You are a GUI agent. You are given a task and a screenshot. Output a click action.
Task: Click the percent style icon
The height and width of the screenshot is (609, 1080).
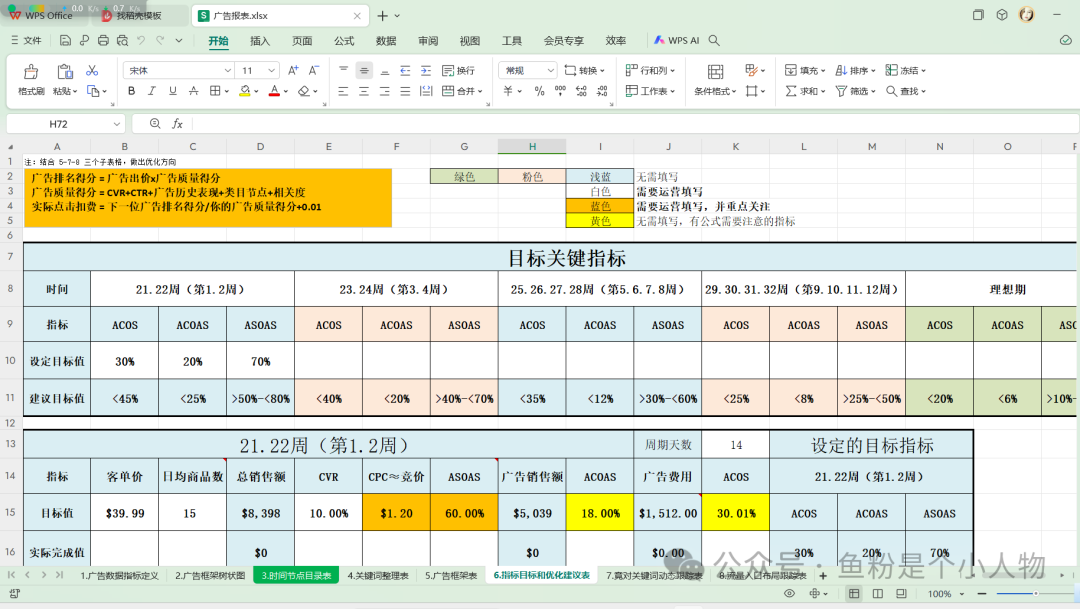coord(539,91)
